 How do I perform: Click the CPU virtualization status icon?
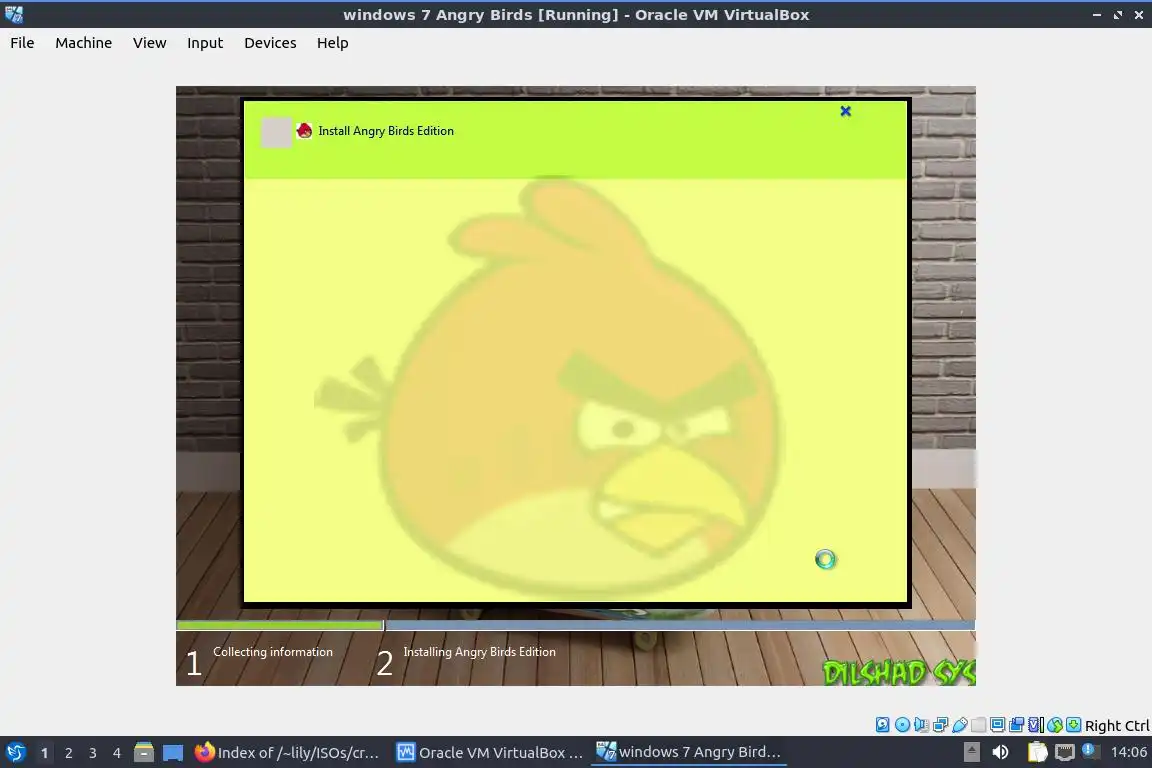tap(1036, 725)
